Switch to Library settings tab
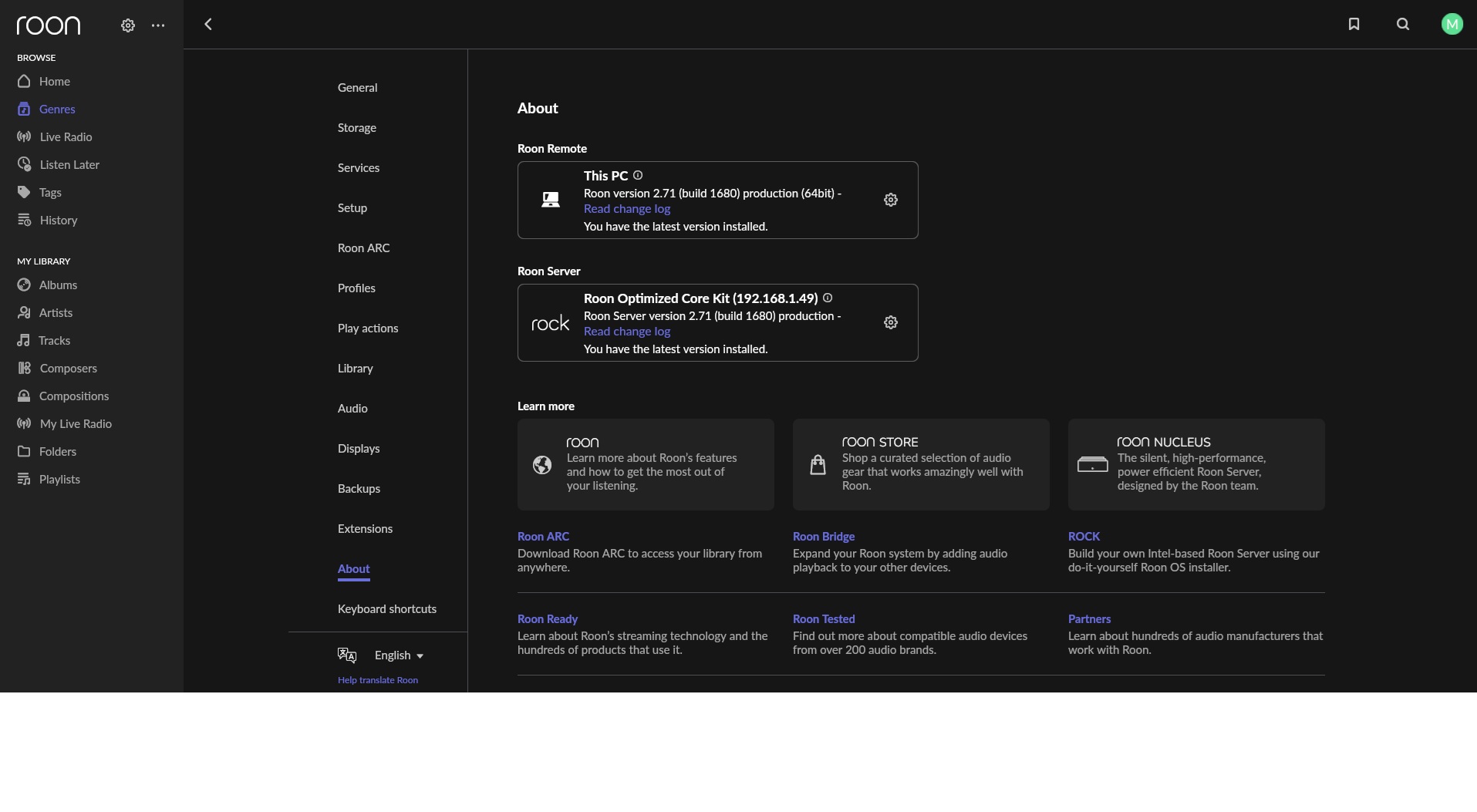The width and height of the screenshot is (1477, 812). click(356, 369)
